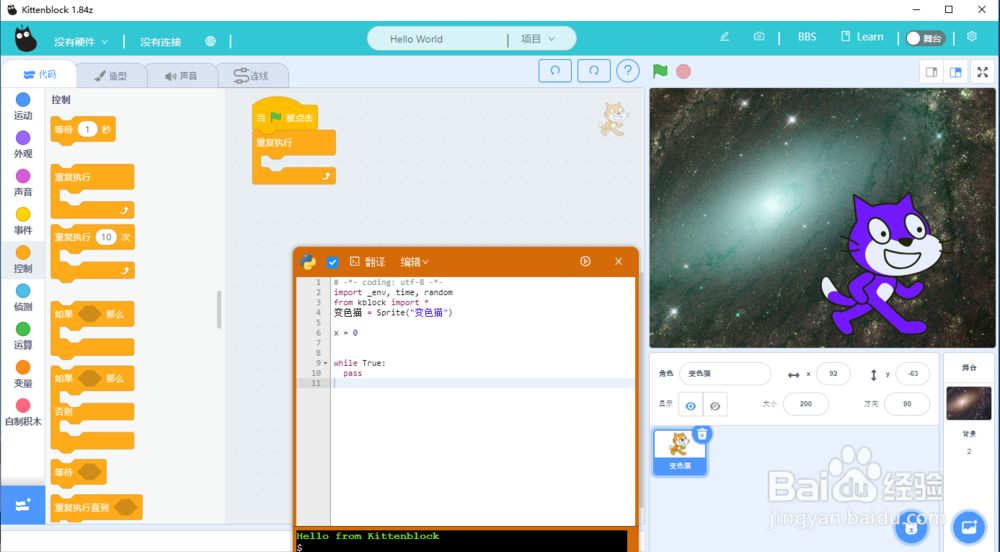
Task: Click the size field showing 200
Action: click(805, 403)
